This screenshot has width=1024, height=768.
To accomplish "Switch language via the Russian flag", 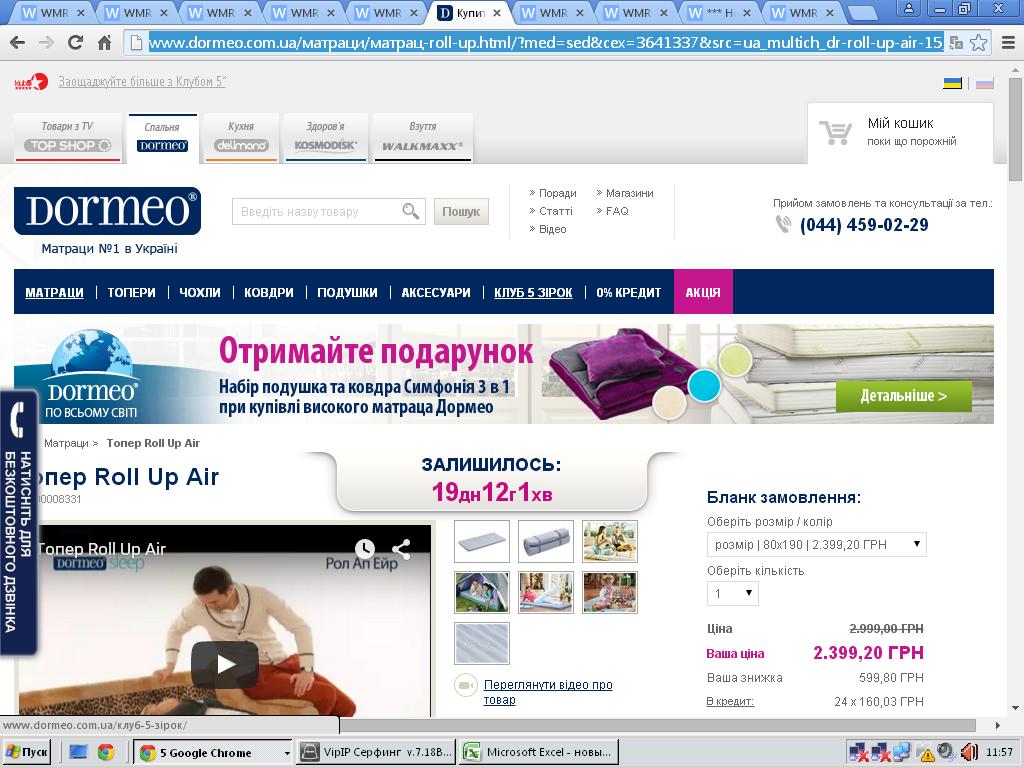I will 984,83.
